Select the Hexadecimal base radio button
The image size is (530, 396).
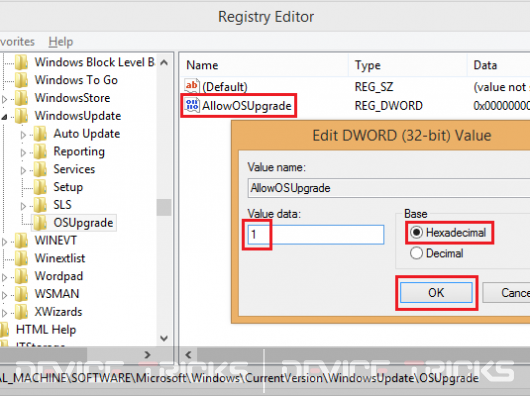coord(416,232)
